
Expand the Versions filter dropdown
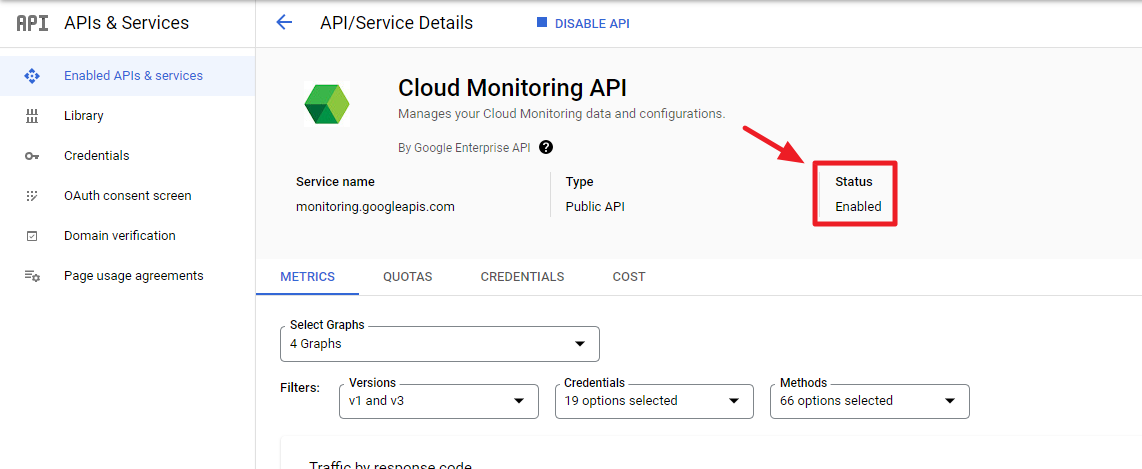tap(437, 401)
